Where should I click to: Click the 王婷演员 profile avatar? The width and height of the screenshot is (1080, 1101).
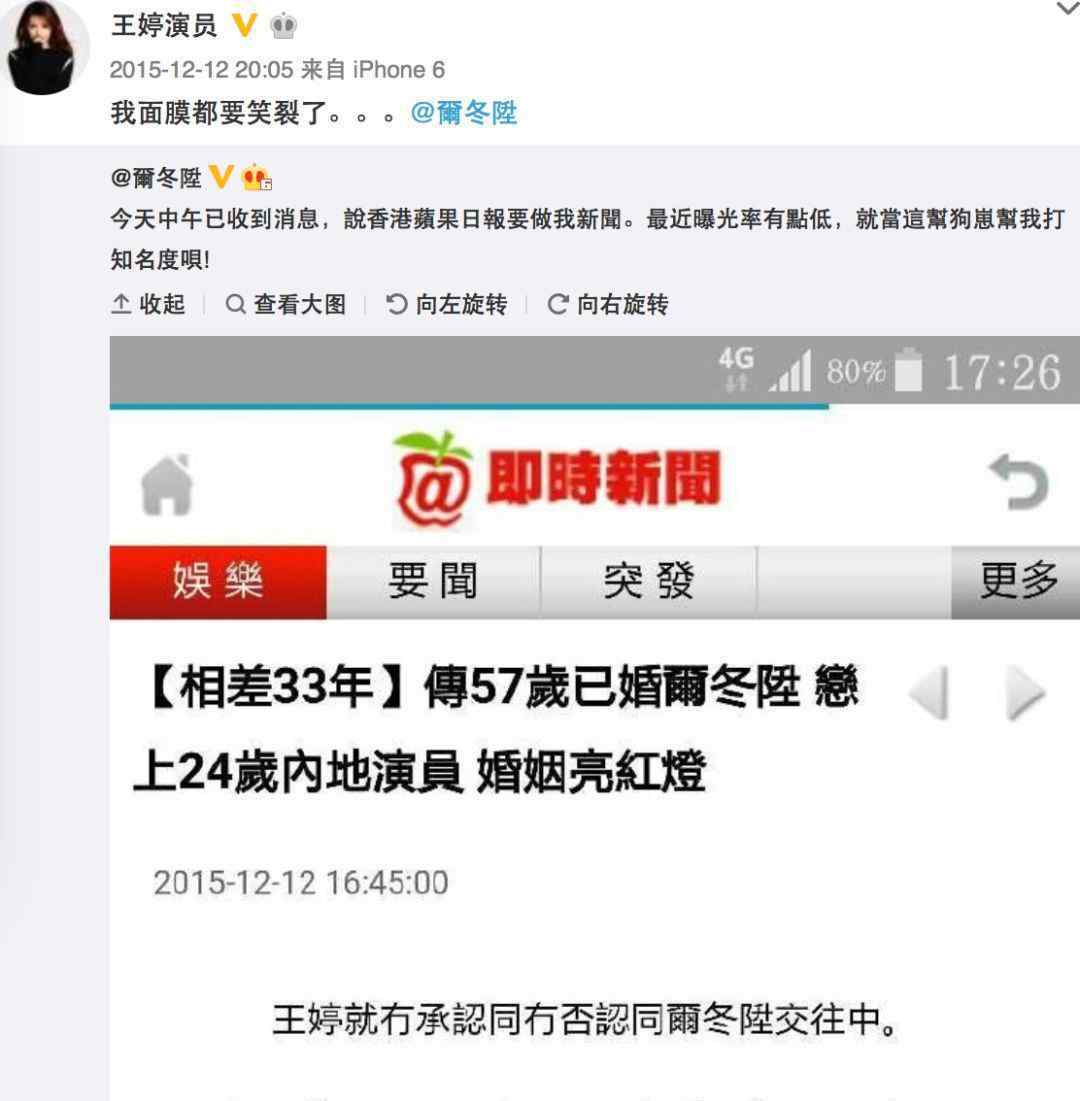[44, 46]
